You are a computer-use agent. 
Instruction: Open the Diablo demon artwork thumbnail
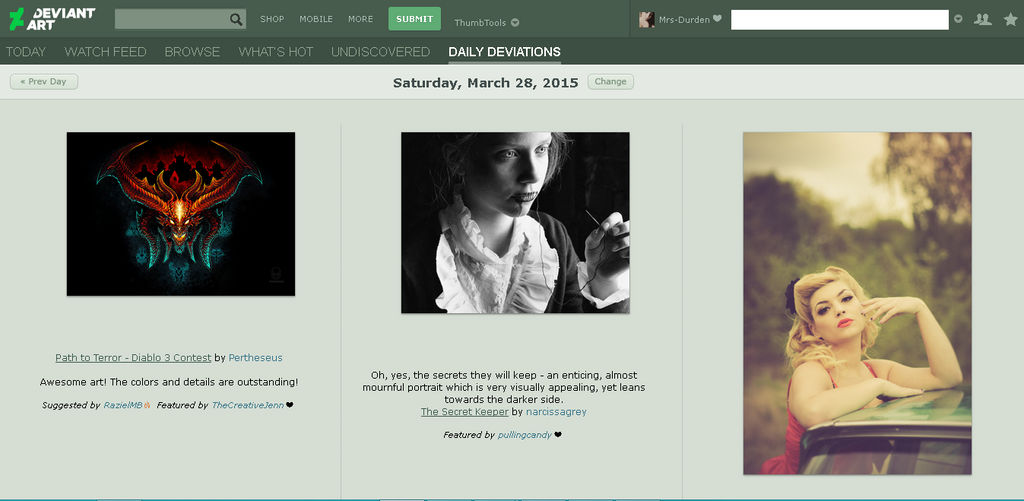(x=181, y=214)
